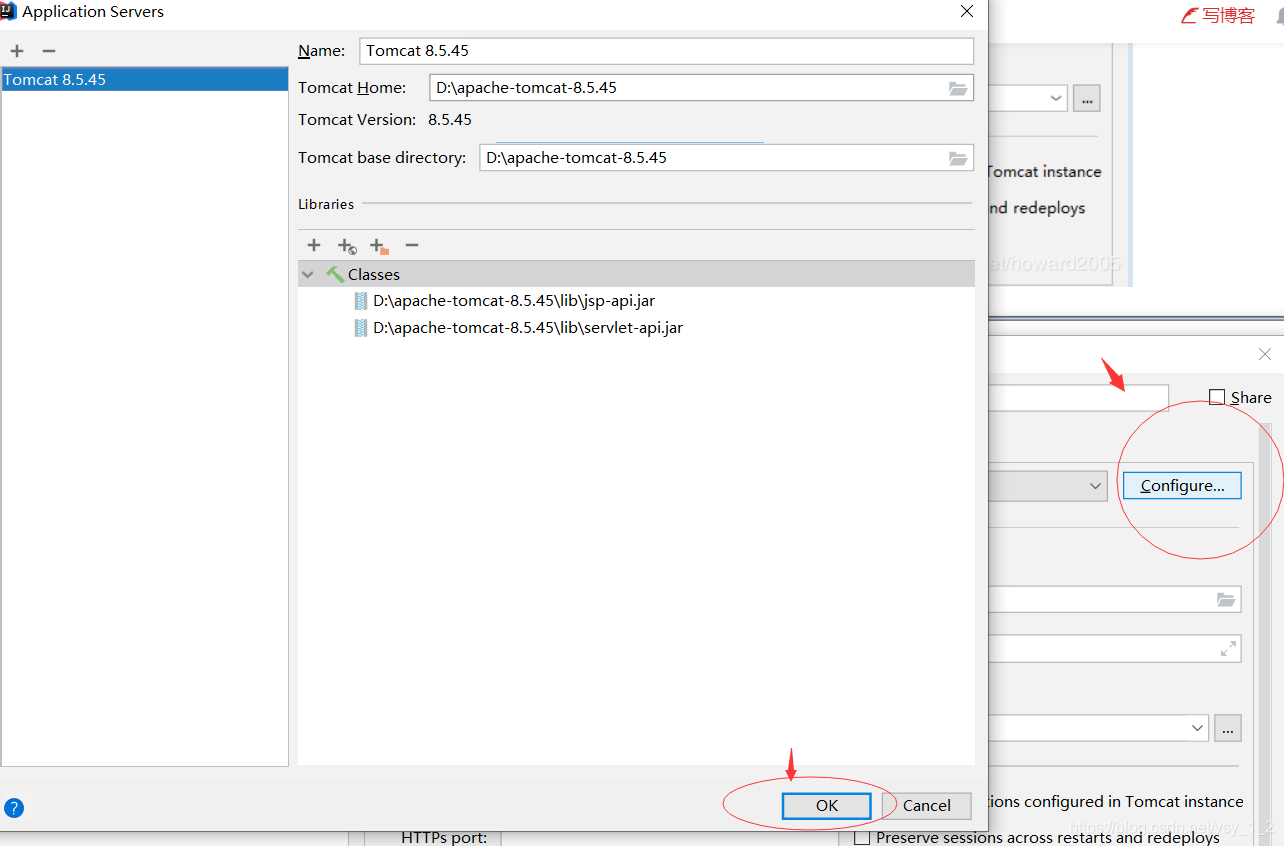The height and width of the screenshot is (846, 1284).
Task: Toggle the Share checkbox in the background window
Action: [x=1217, y=397]
